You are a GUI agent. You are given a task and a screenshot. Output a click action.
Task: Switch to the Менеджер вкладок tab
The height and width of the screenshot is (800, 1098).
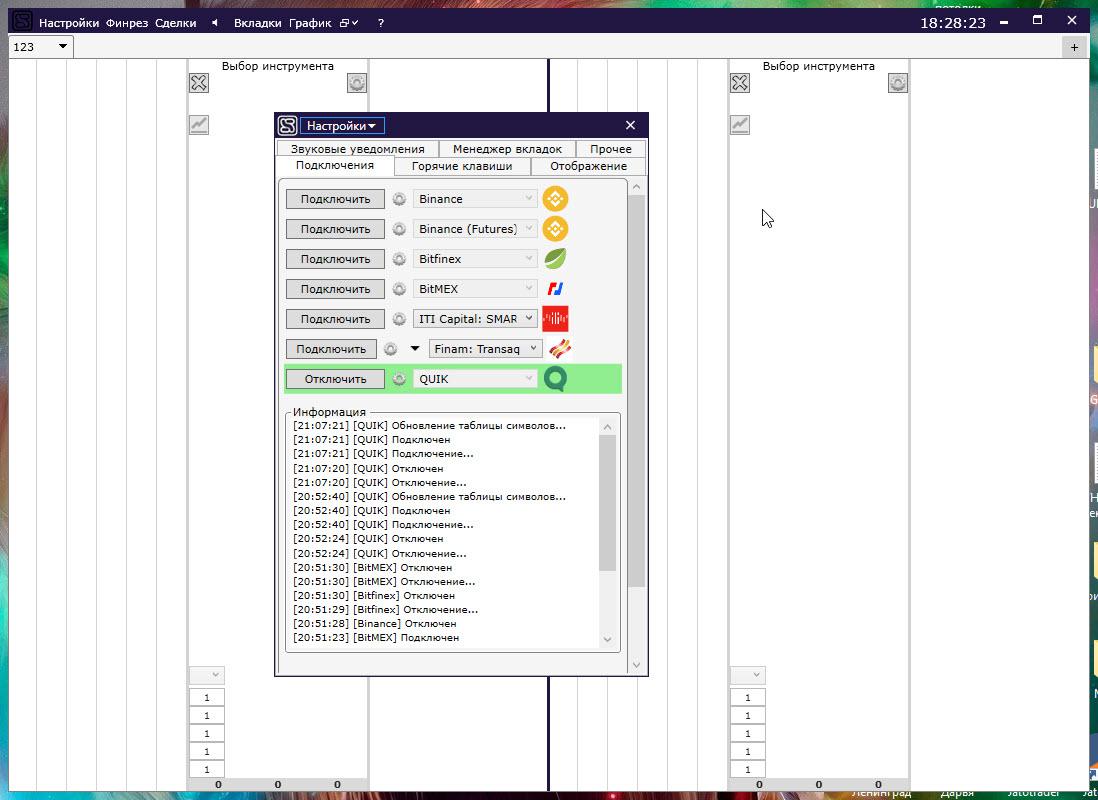pos(507,149)
